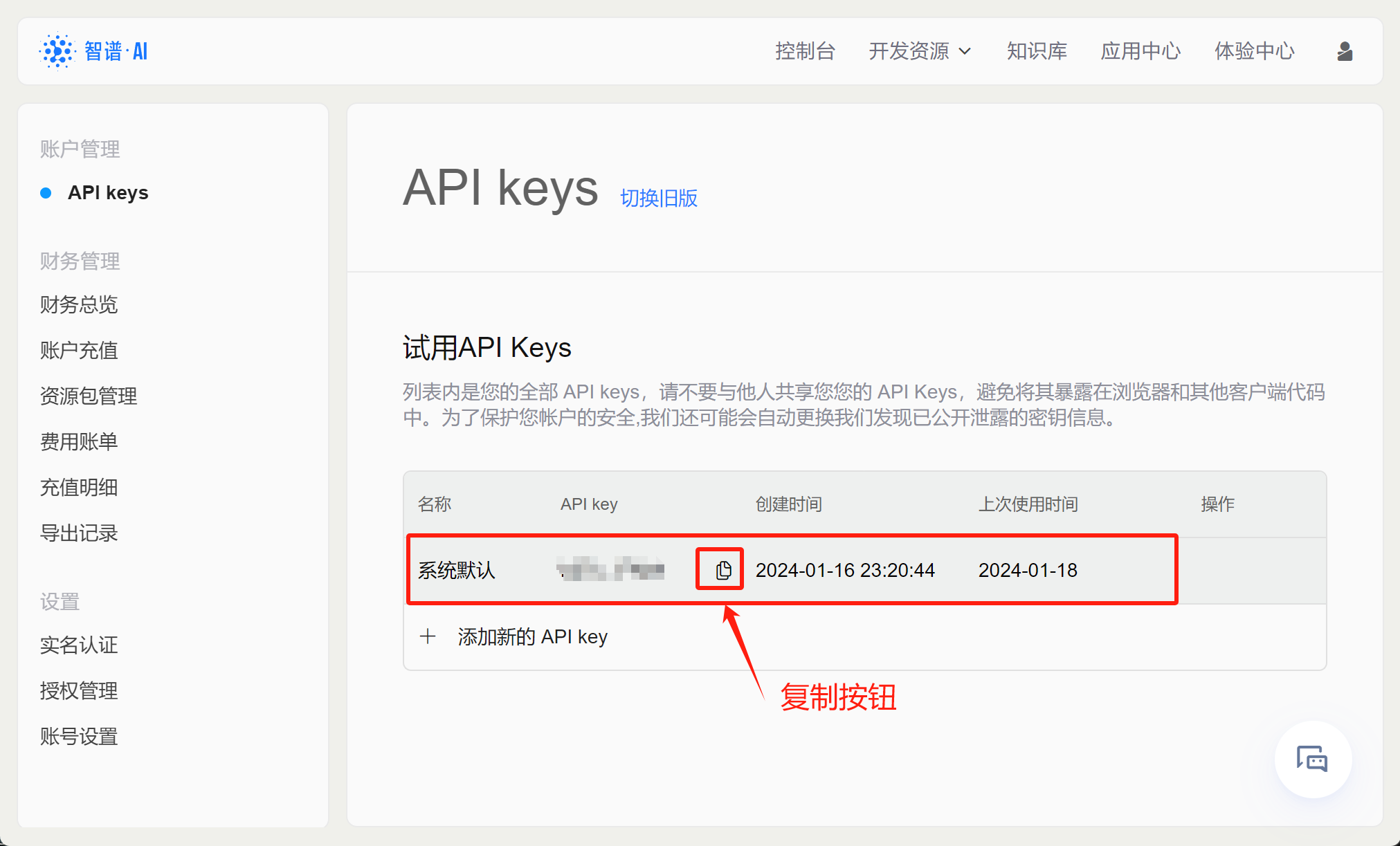The image size is (1400, 846).
Task: Open 账户充值 in the sidebar
Action: [x=79, y=350]
